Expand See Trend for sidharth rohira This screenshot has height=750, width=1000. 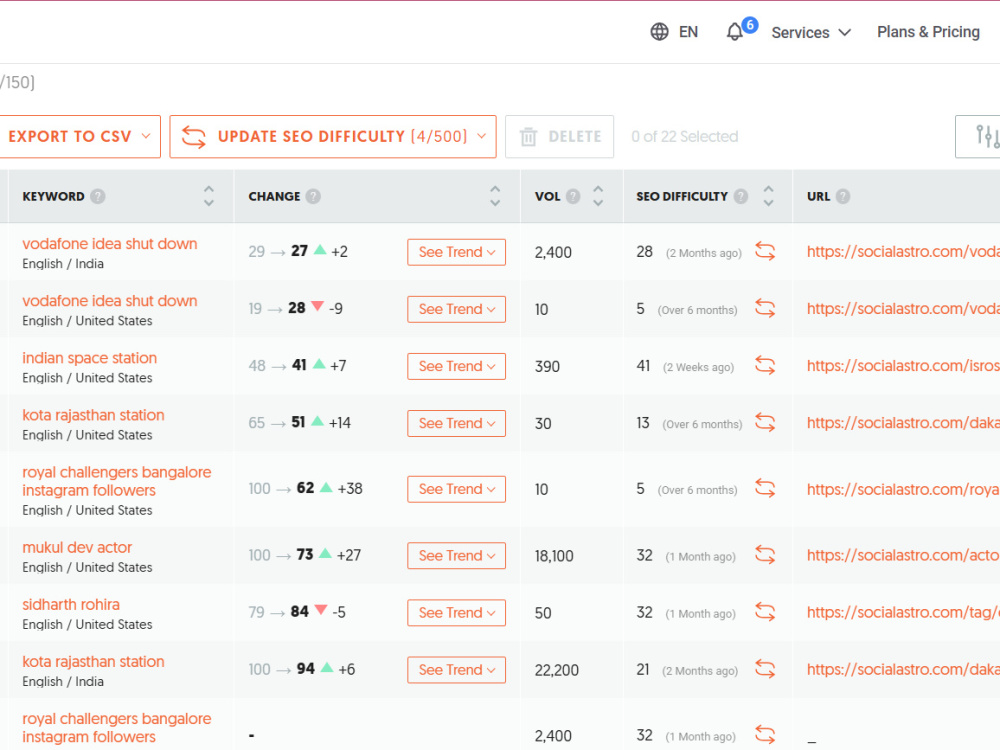pos(457,613)
